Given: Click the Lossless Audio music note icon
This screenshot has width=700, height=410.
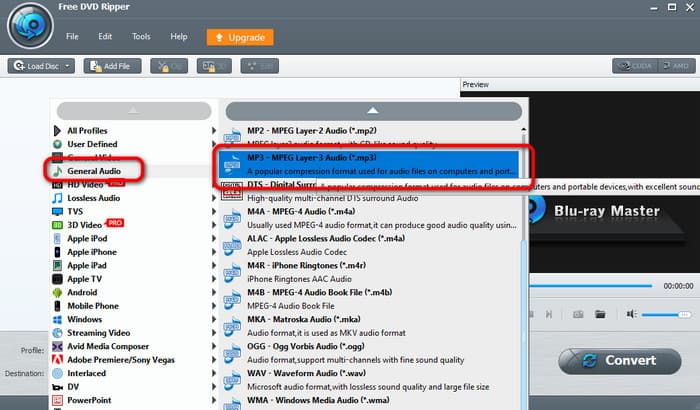Looking at the screenshot, I should [57, 198].
